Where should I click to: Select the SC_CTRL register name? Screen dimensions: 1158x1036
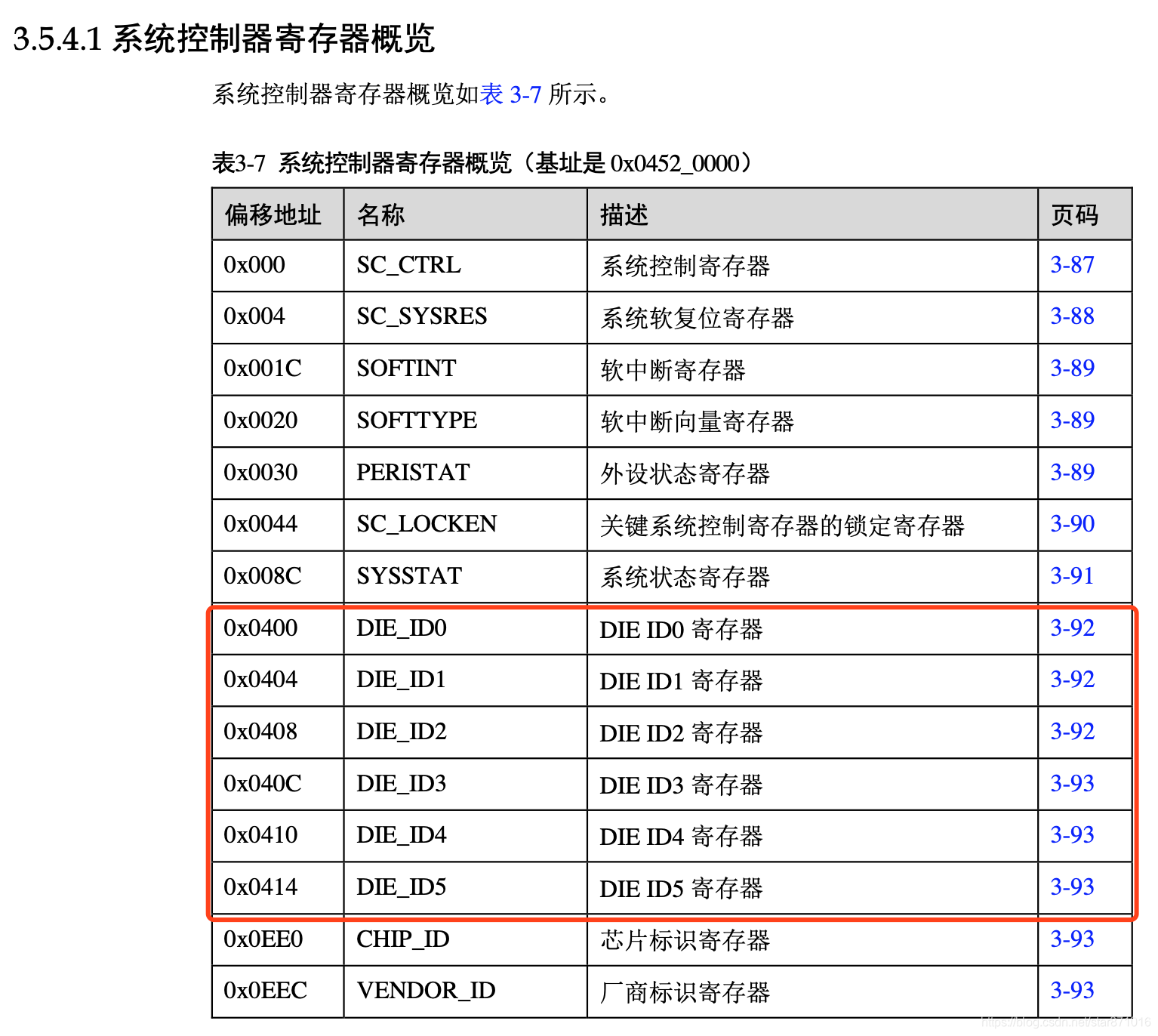coord(408,266)
